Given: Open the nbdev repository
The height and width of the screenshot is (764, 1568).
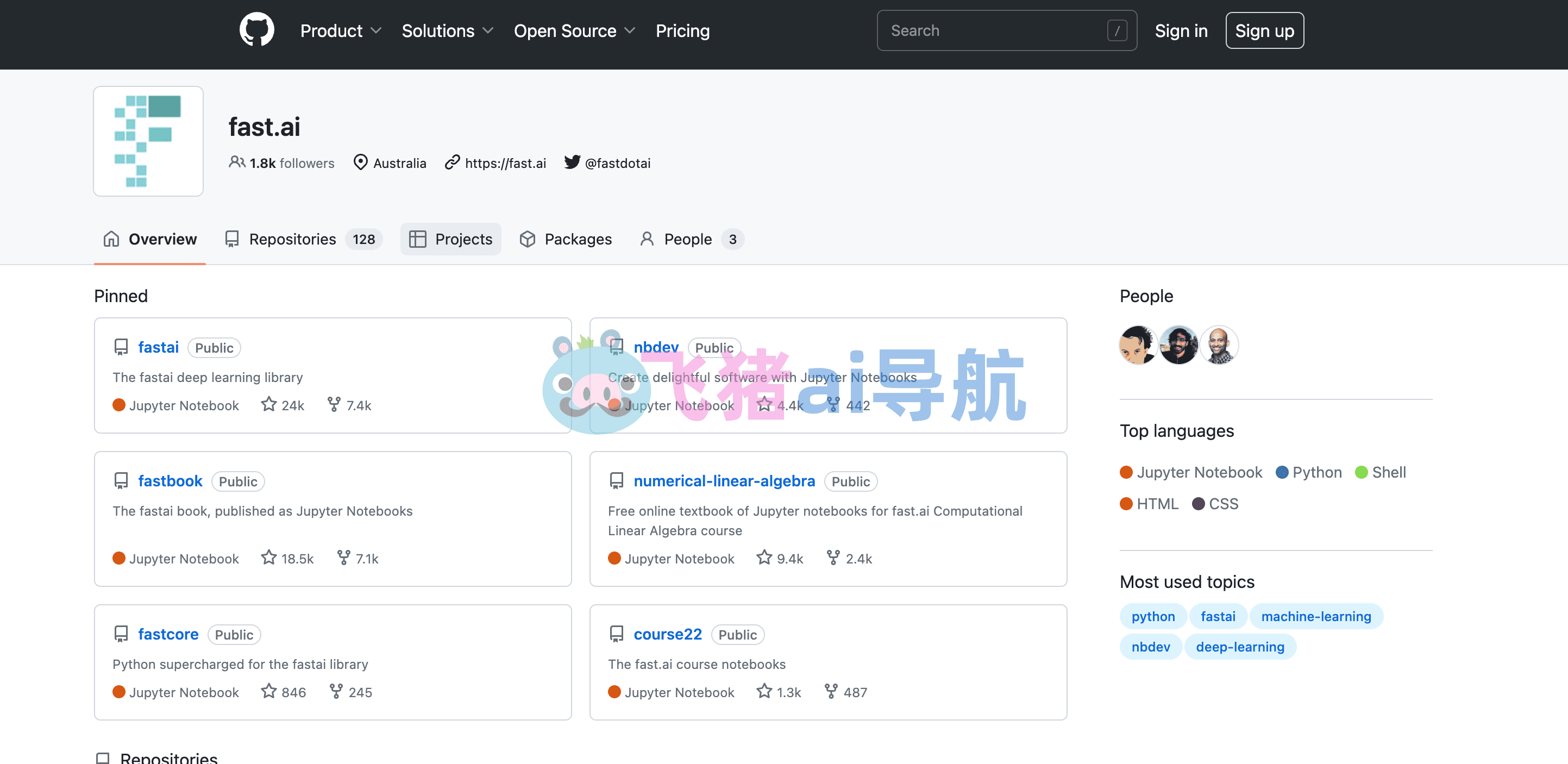Looking at the screenshot, I should click(x=656, y=347).
